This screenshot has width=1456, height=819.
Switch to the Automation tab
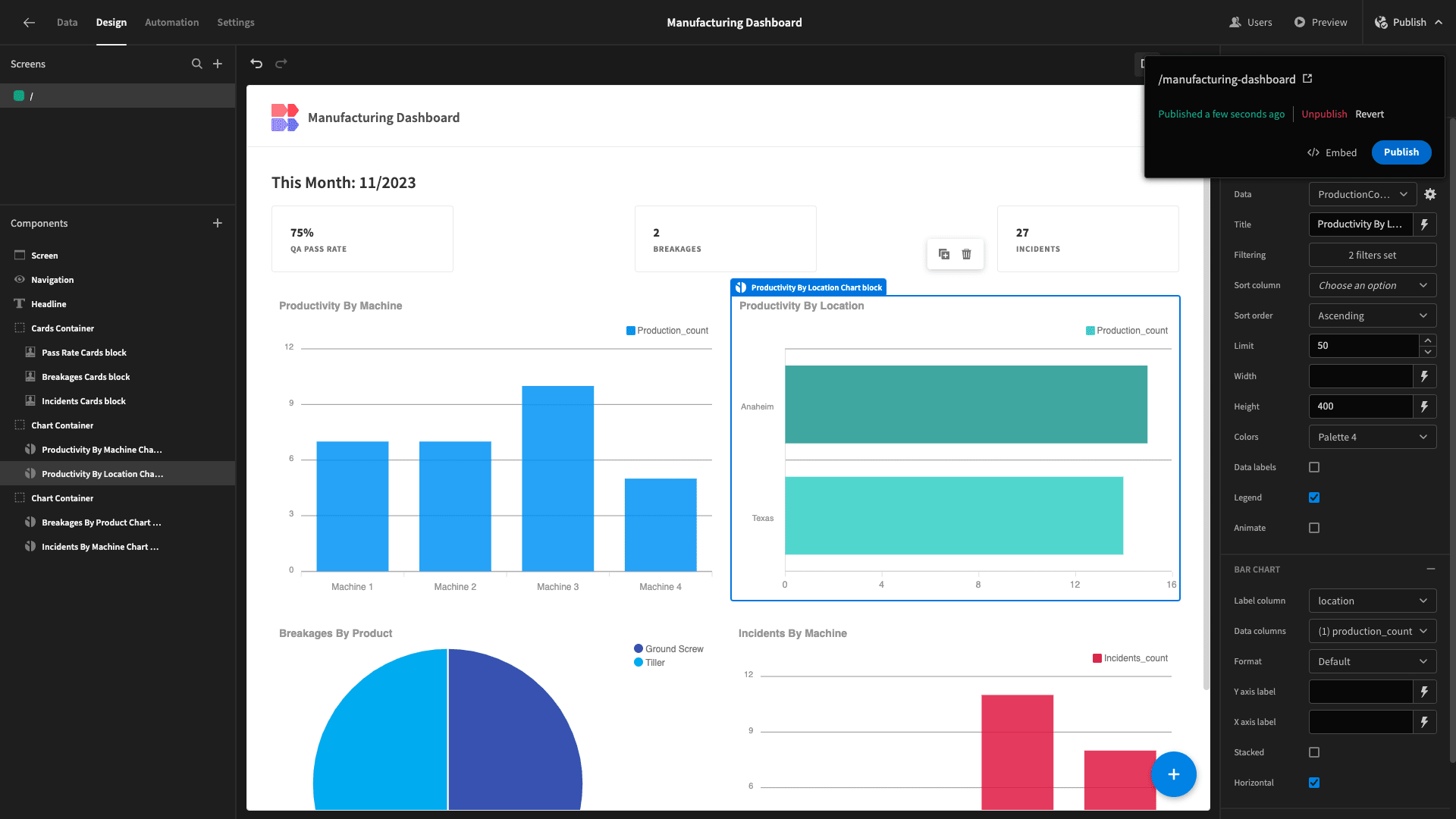tap(171, 23)
